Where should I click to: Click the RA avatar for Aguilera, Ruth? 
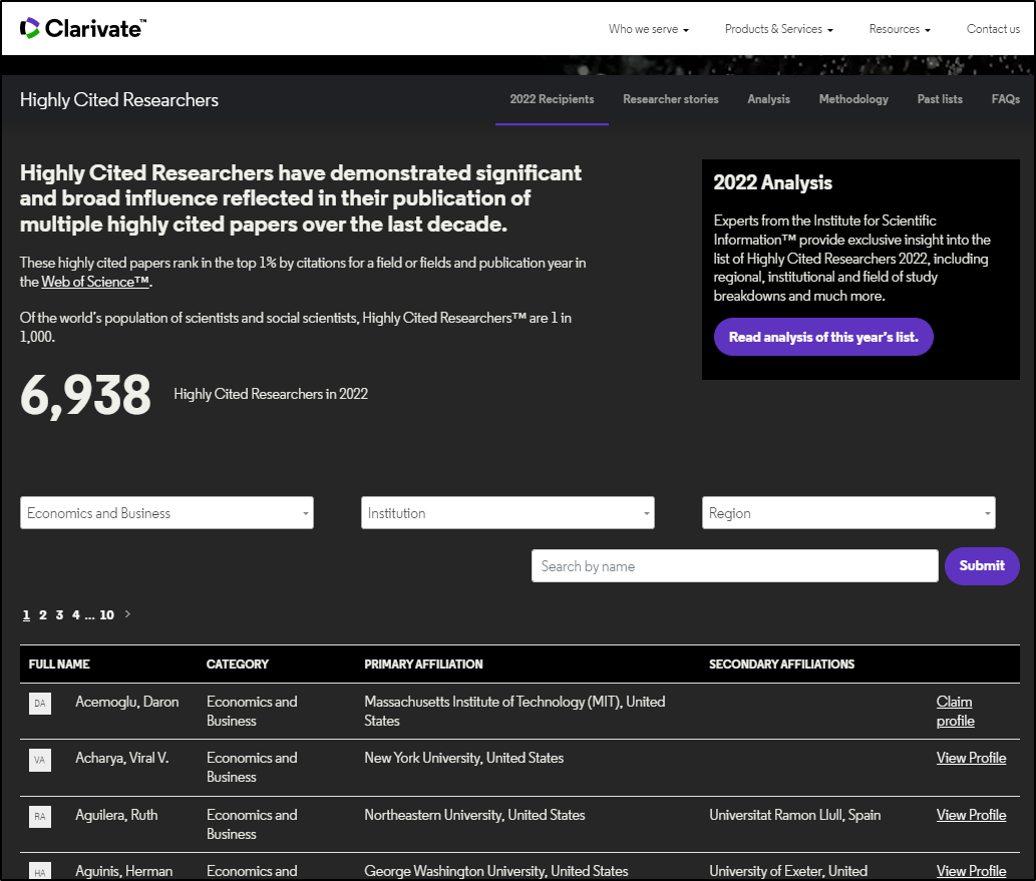[40, 816]
